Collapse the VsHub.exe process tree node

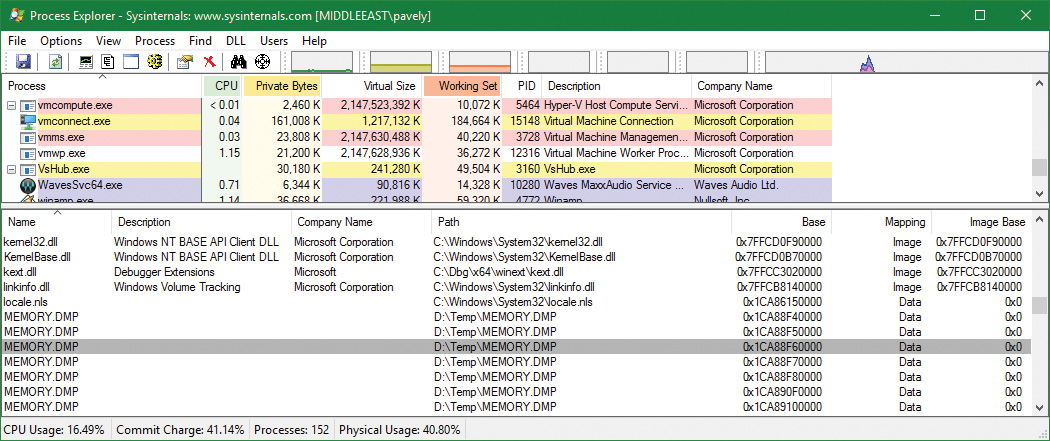coord(12,169)
